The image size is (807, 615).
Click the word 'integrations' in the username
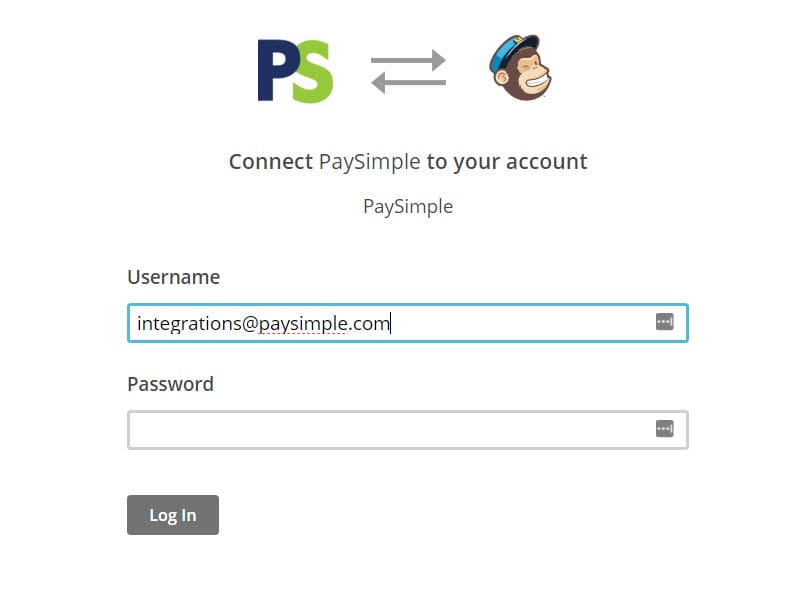click(189, 324)
